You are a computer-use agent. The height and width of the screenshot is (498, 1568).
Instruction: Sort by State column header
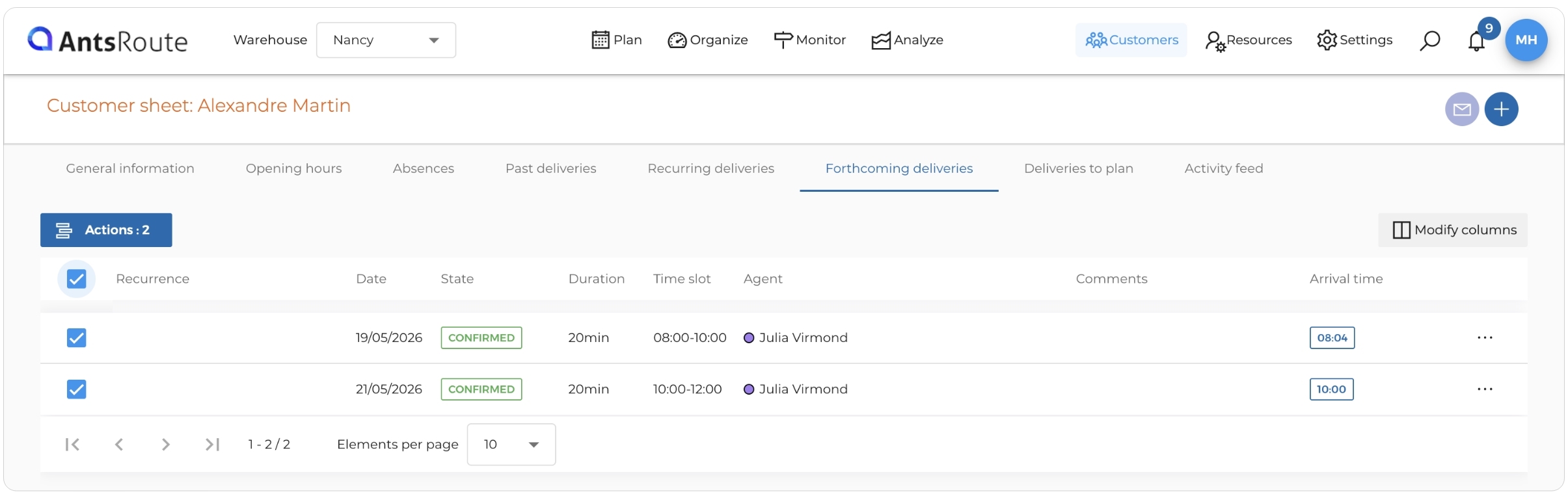pyautogui.click(x=457, y=279)
